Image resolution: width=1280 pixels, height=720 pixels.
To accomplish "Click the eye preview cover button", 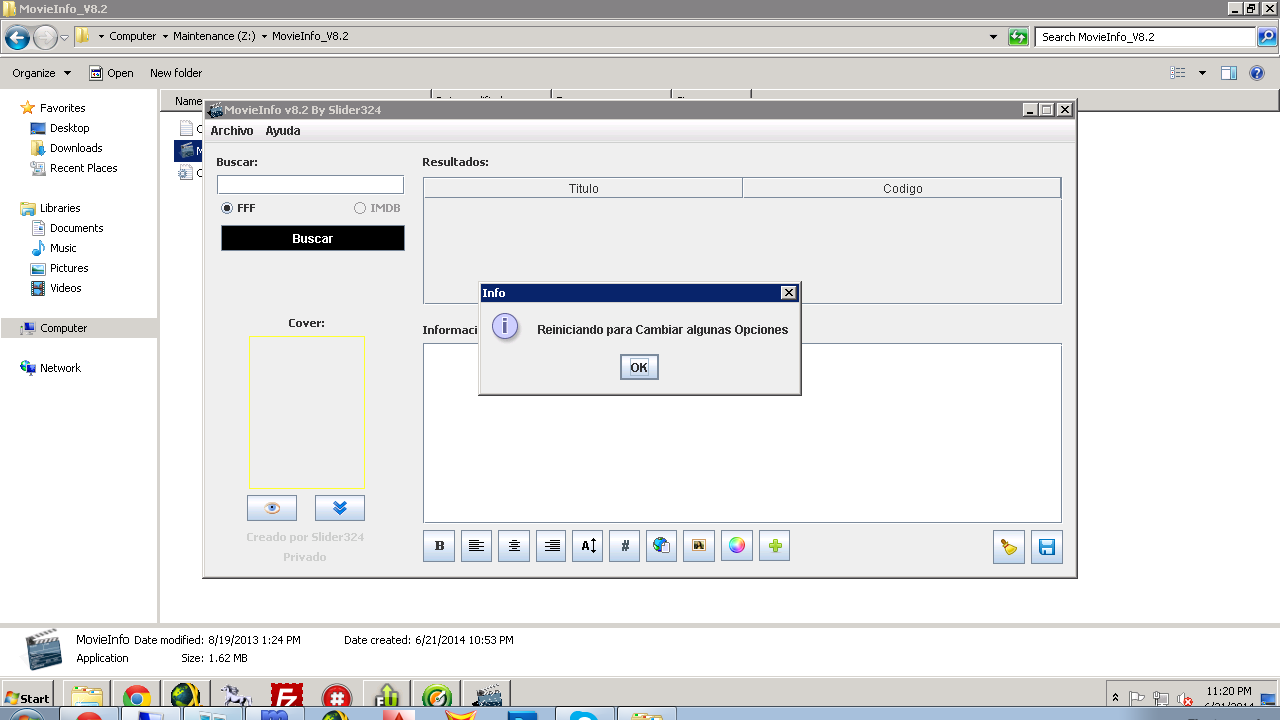I will pyautogui.click(x=272, y=508).
